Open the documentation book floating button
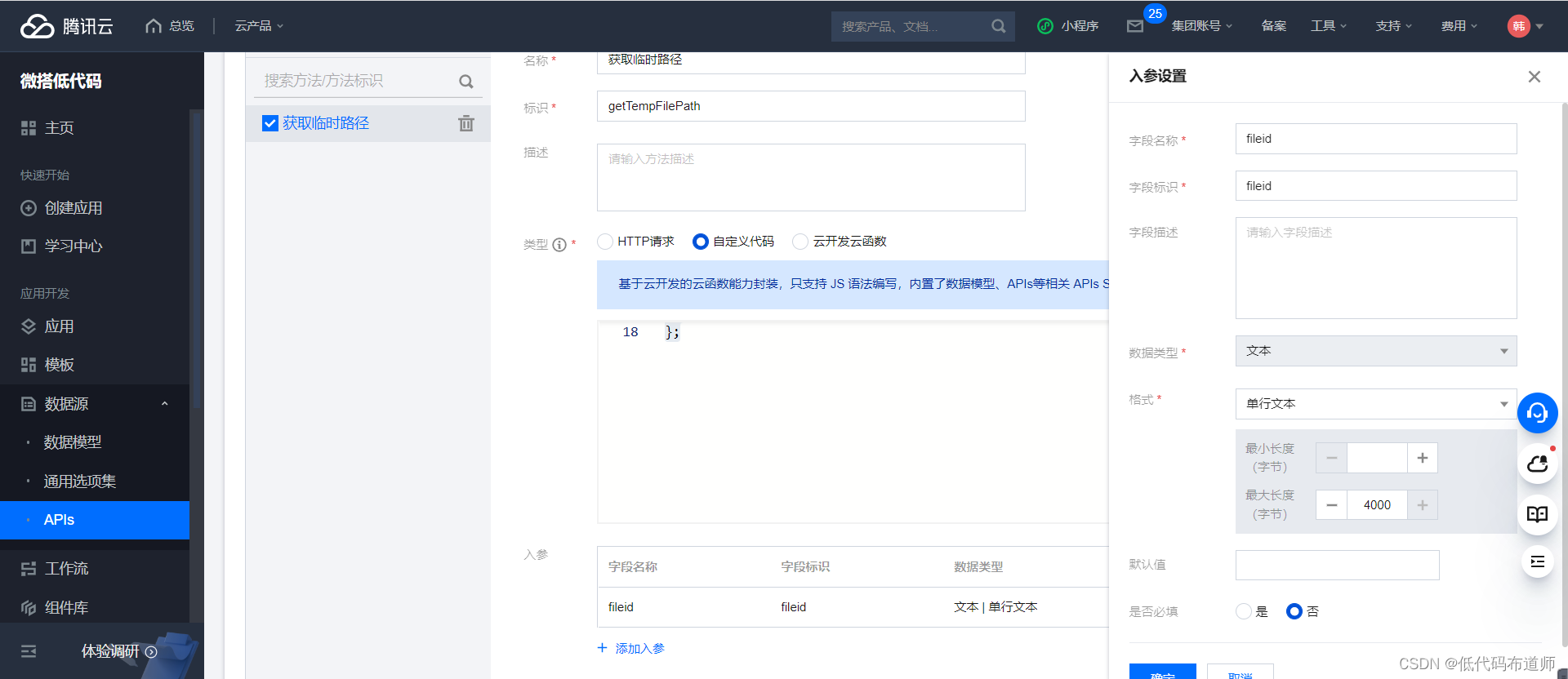The height and width of the screenshot is (679, 1568). [x=1538, y=514]
